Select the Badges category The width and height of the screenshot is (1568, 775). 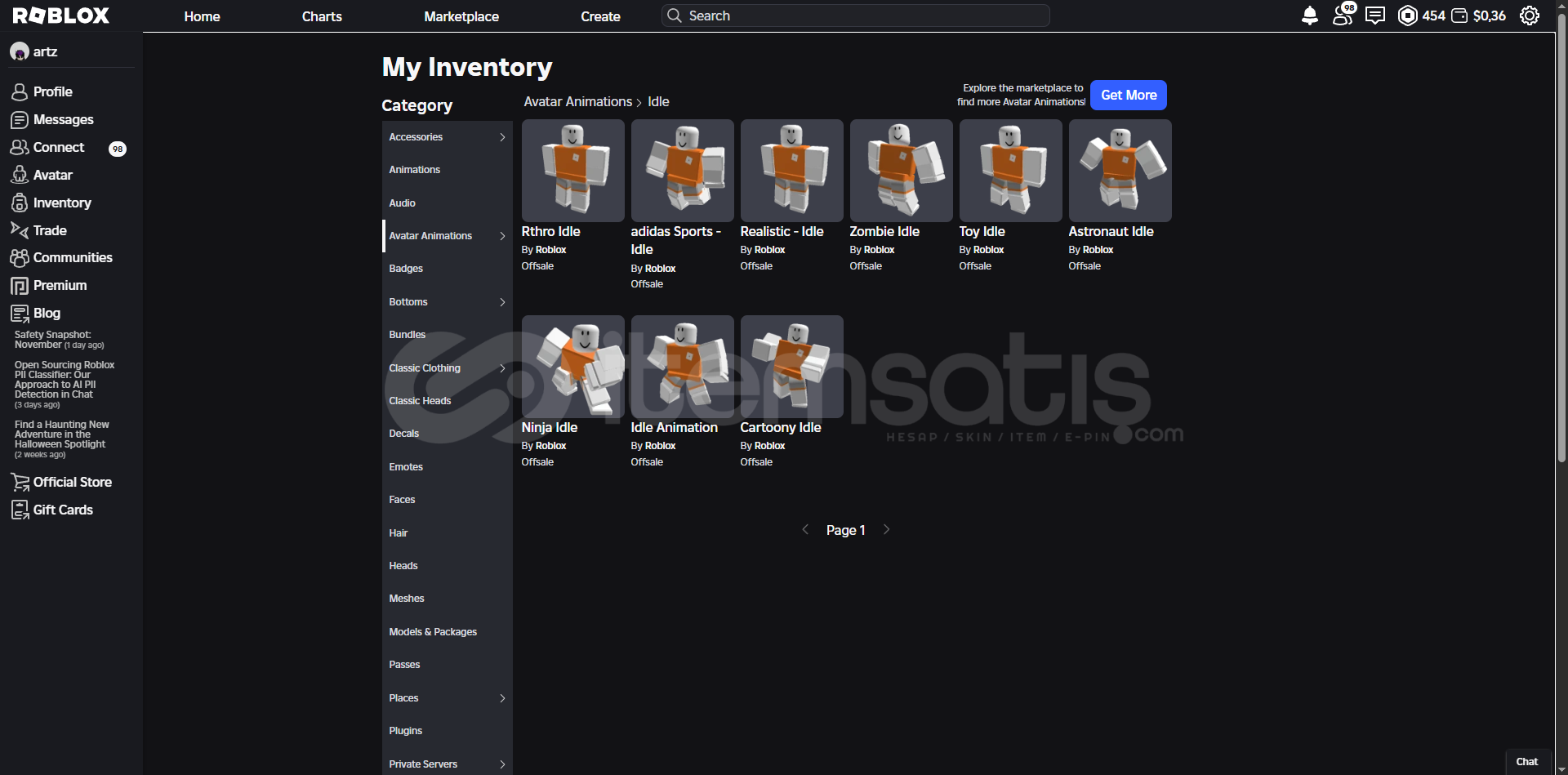[x=448, y=269]
